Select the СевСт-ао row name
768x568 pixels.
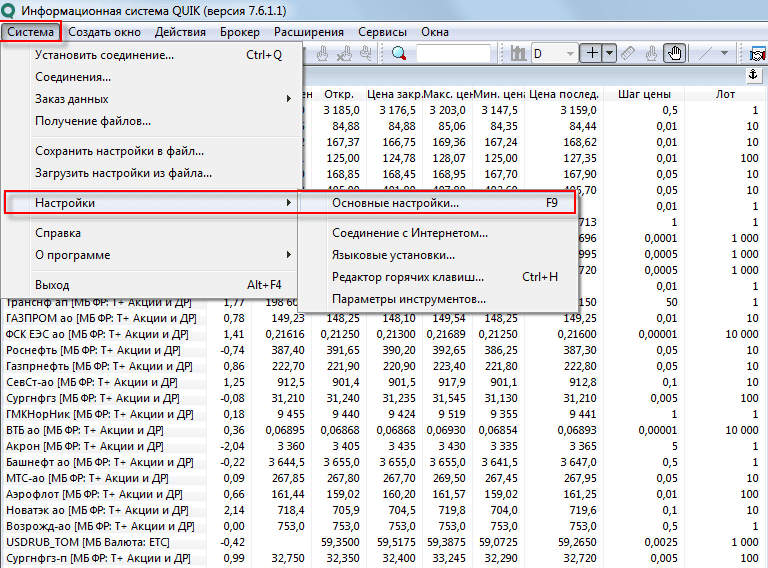pos(92,382)
